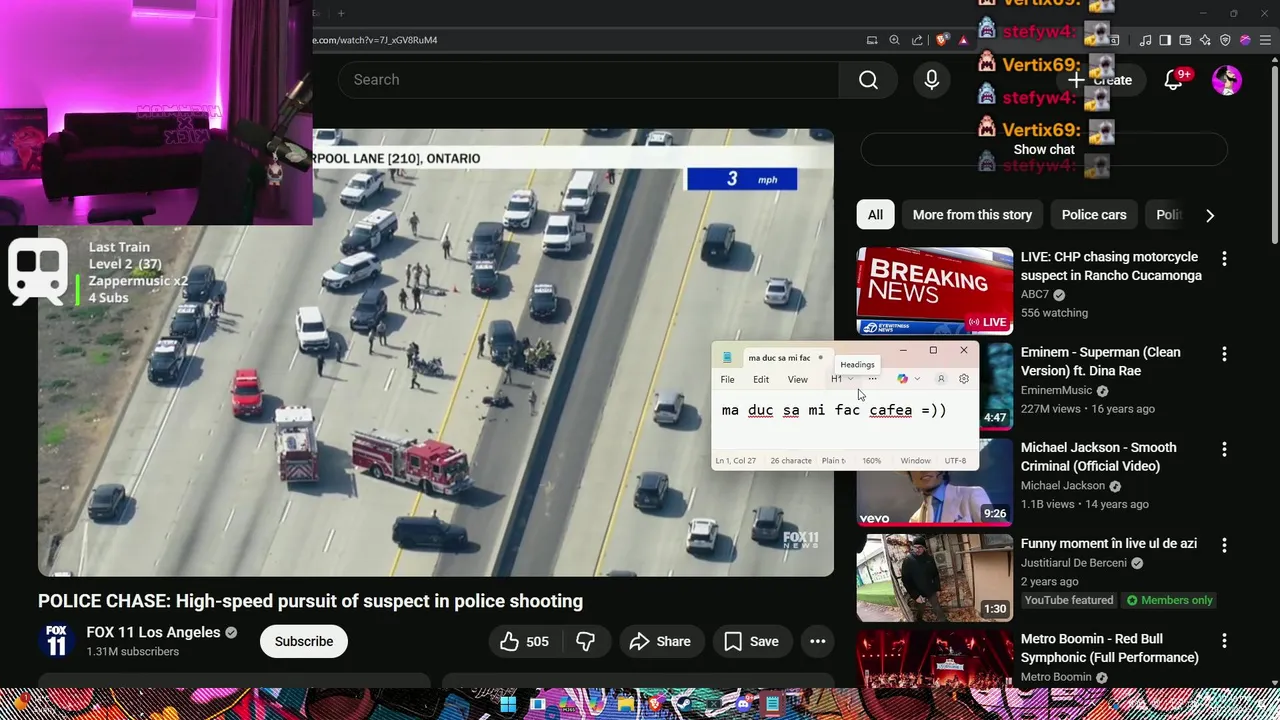Open Metro Boomin Red Bull Symphonic title
This screenshot has height=720, width=1280.
[1109, 648]
